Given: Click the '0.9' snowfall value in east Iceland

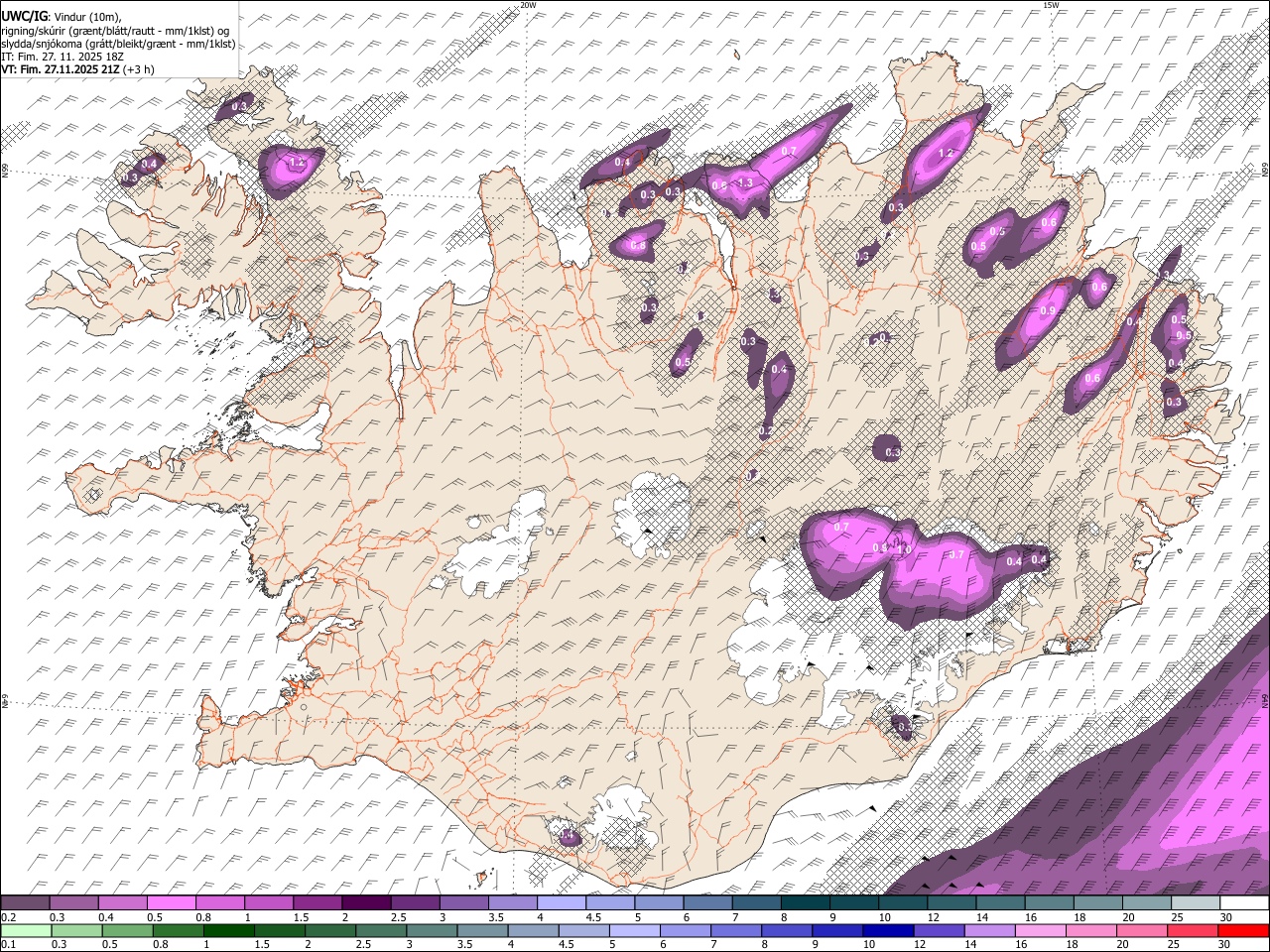Looking at the screenshot, I should coord(1048,311).
